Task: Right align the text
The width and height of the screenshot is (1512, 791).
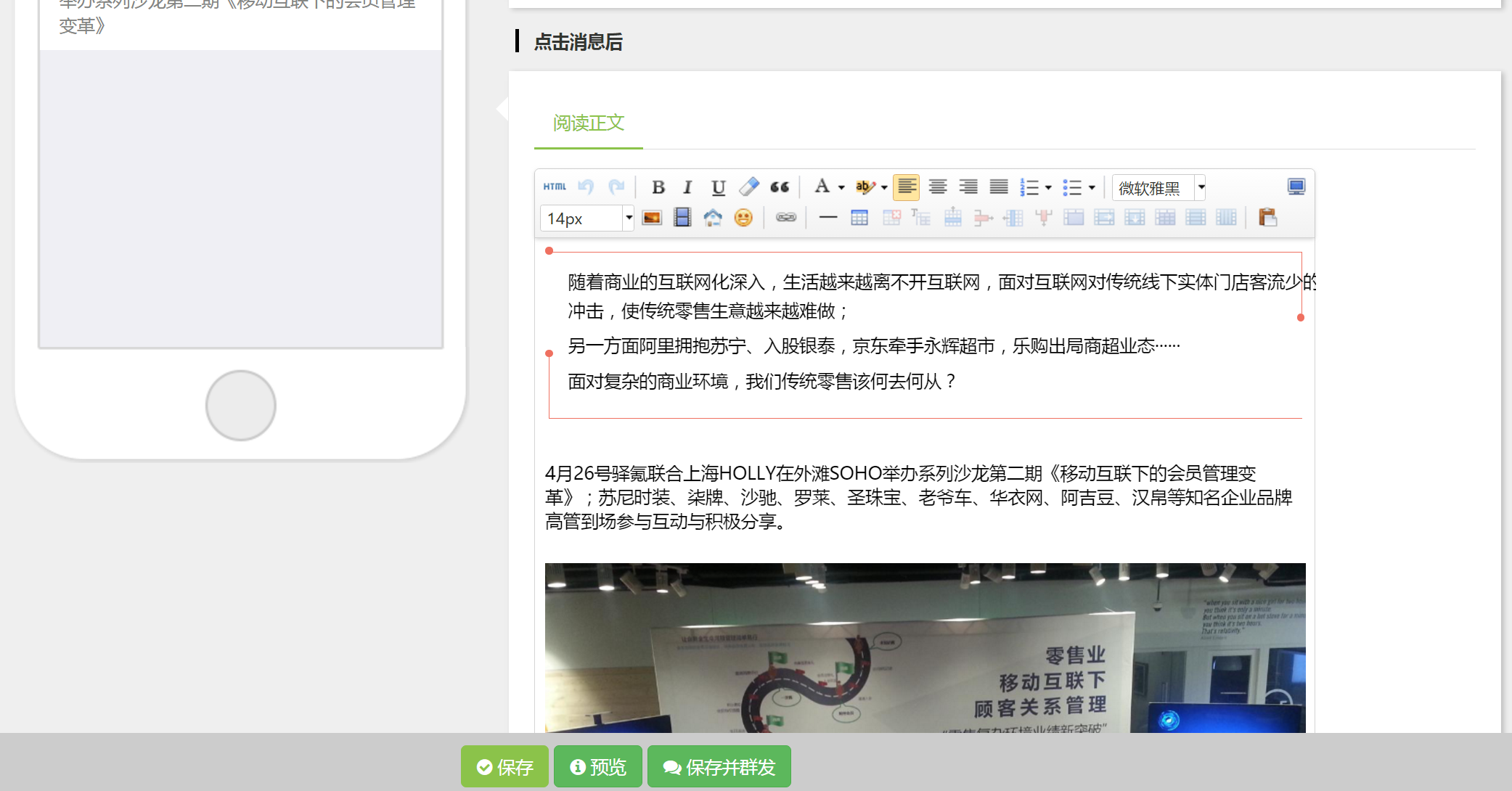Action: 968,187
